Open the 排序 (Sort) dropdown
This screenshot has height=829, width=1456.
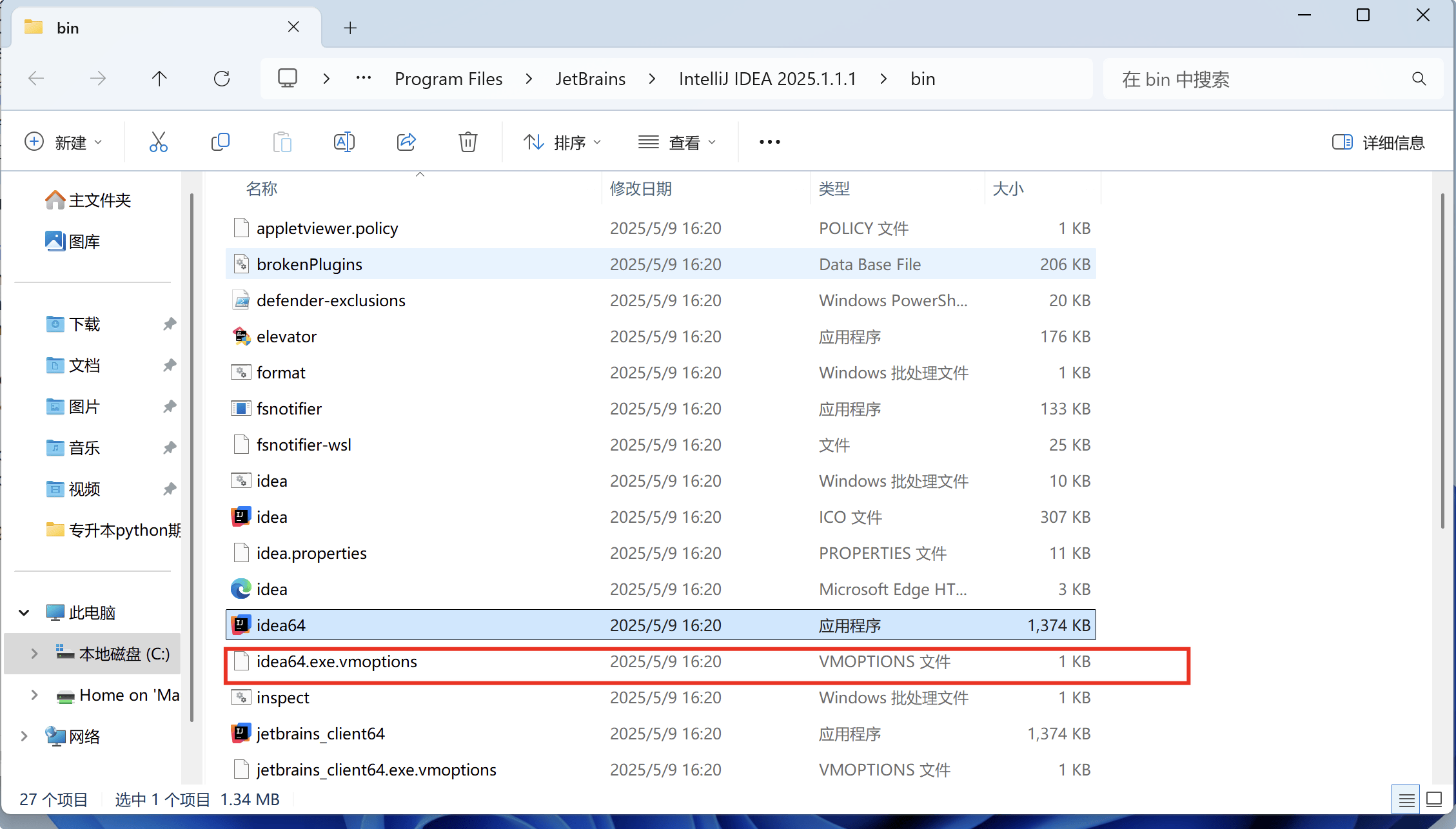[x=562, y=142]
